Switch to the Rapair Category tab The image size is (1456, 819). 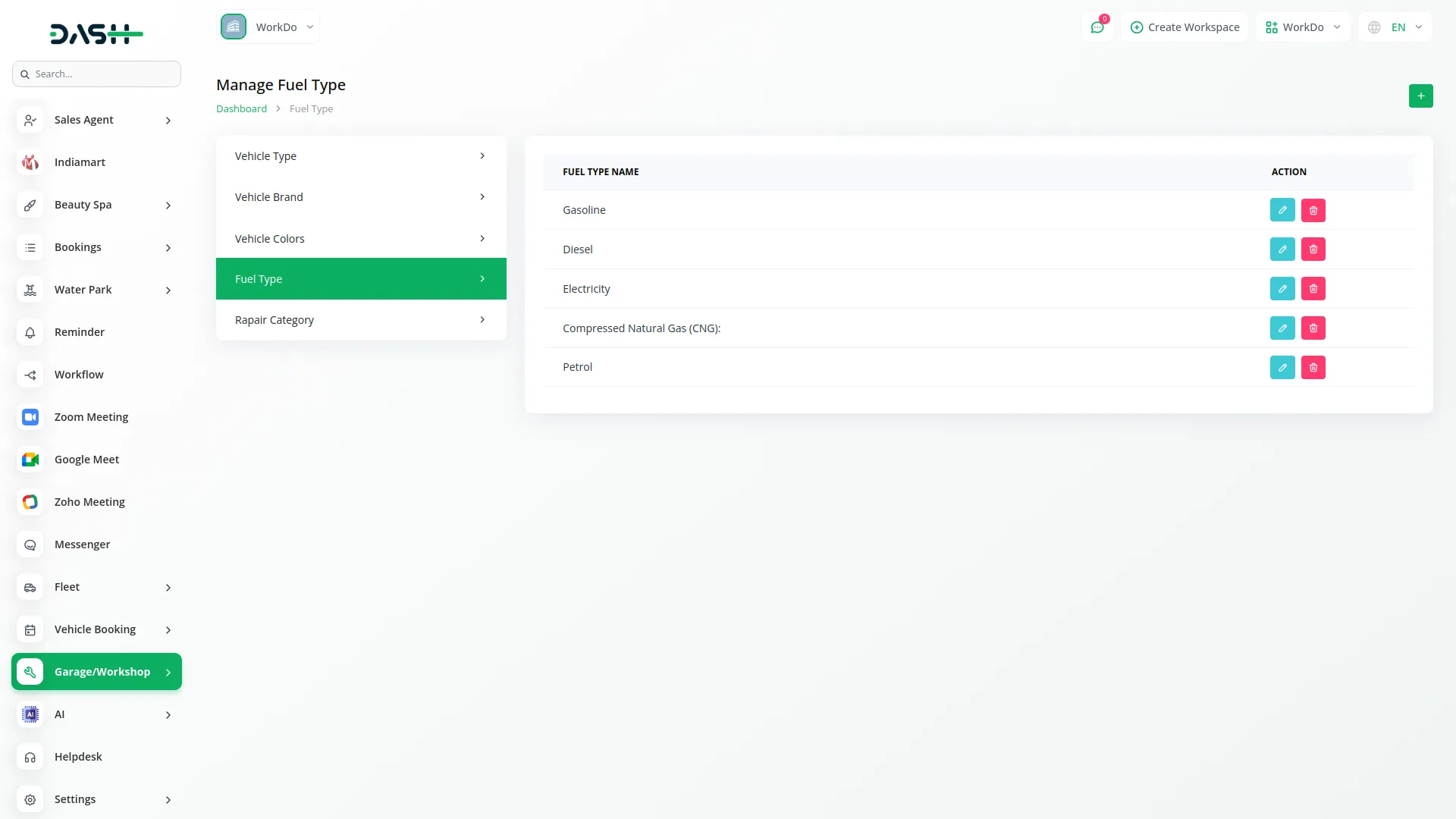(x=361, y=320)
